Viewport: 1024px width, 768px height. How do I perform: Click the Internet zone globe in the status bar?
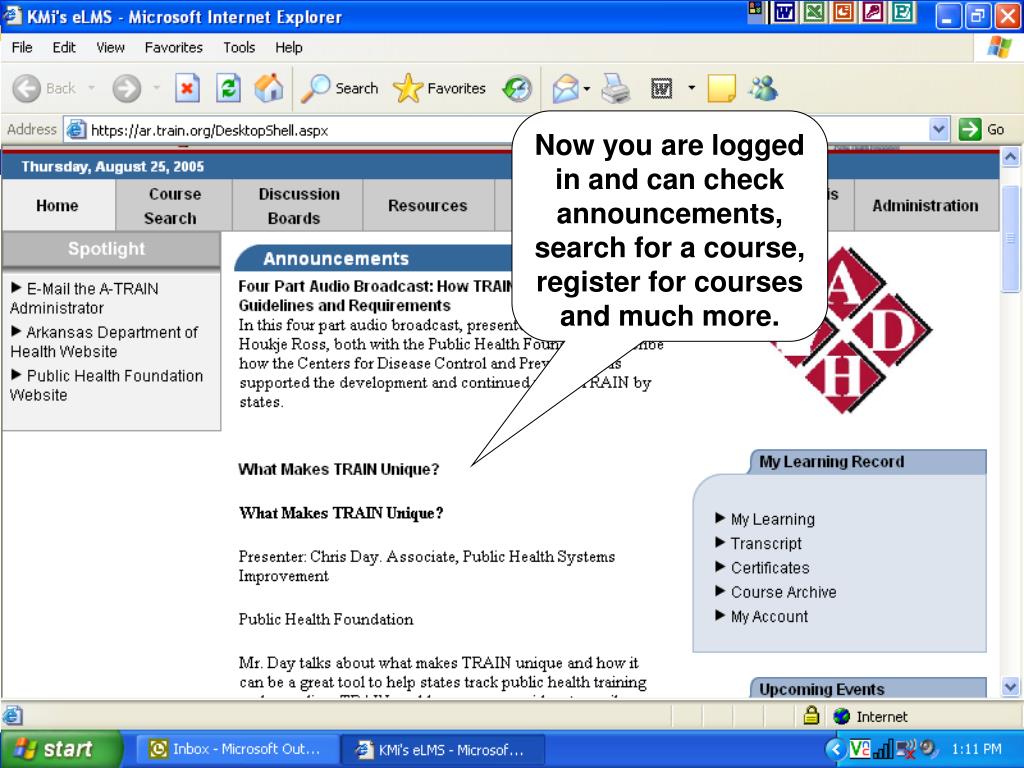coord(842,716)
